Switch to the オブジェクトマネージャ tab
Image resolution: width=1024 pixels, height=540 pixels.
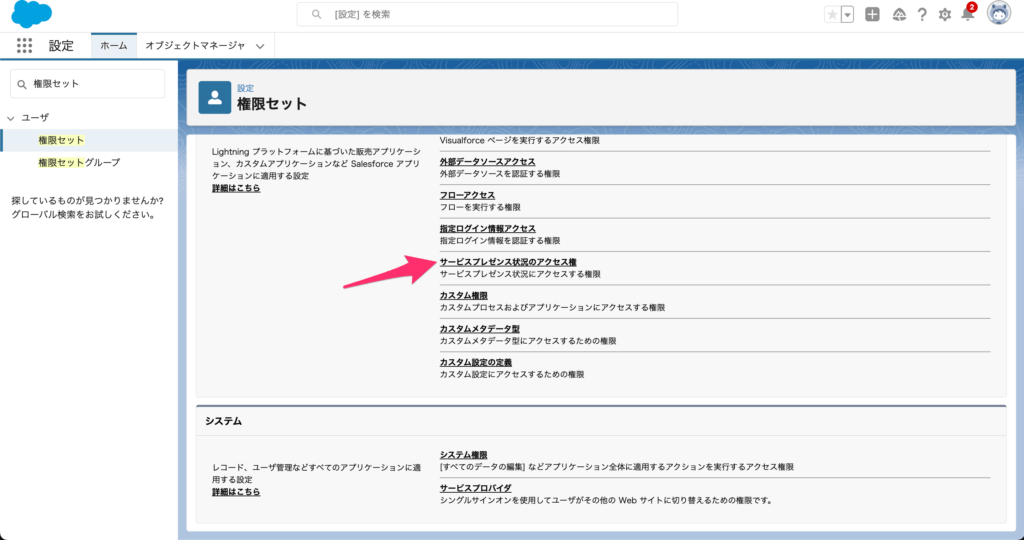(x=195, y=46)
